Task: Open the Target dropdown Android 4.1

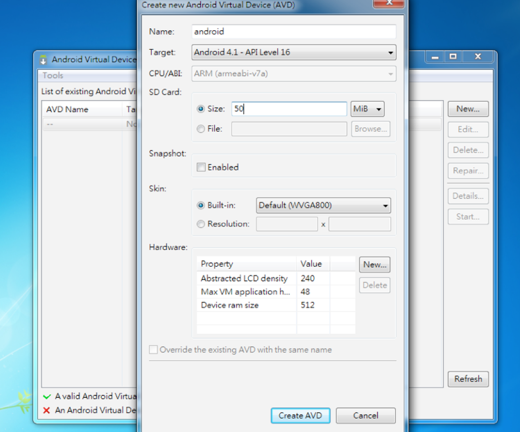Action: click(294, 52)
